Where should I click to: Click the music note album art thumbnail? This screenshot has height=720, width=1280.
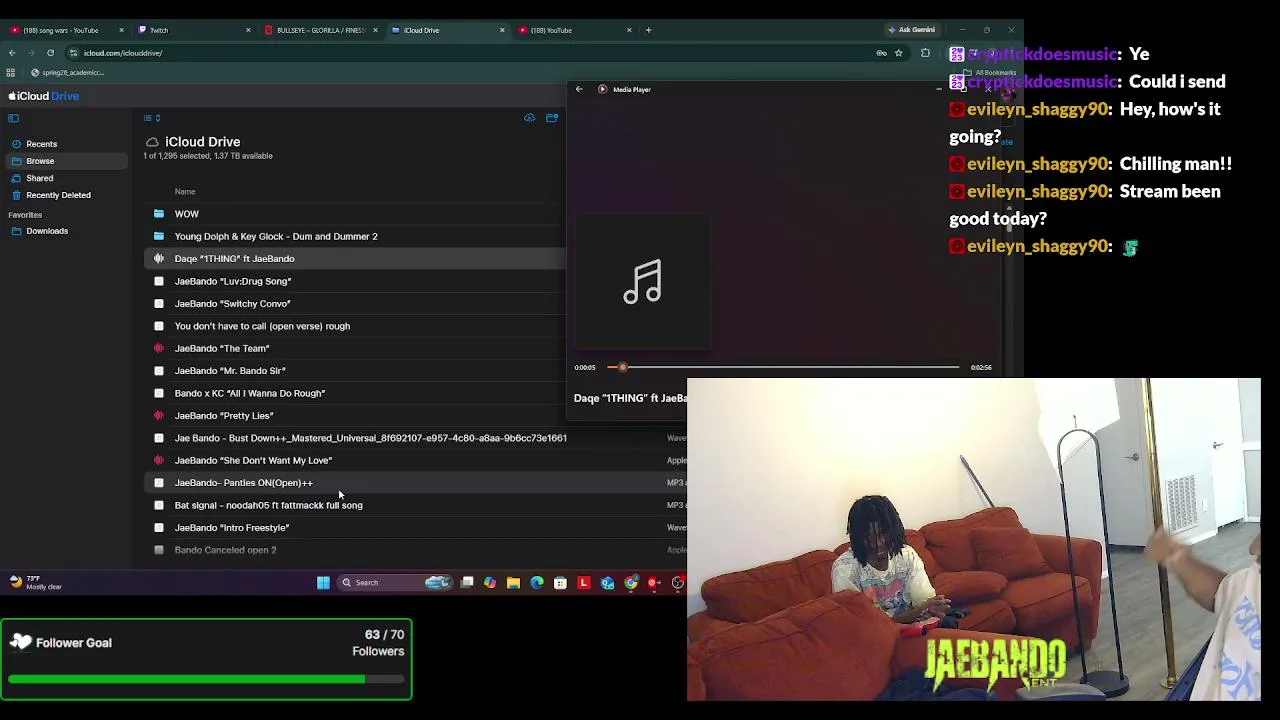tap(643, 282)
